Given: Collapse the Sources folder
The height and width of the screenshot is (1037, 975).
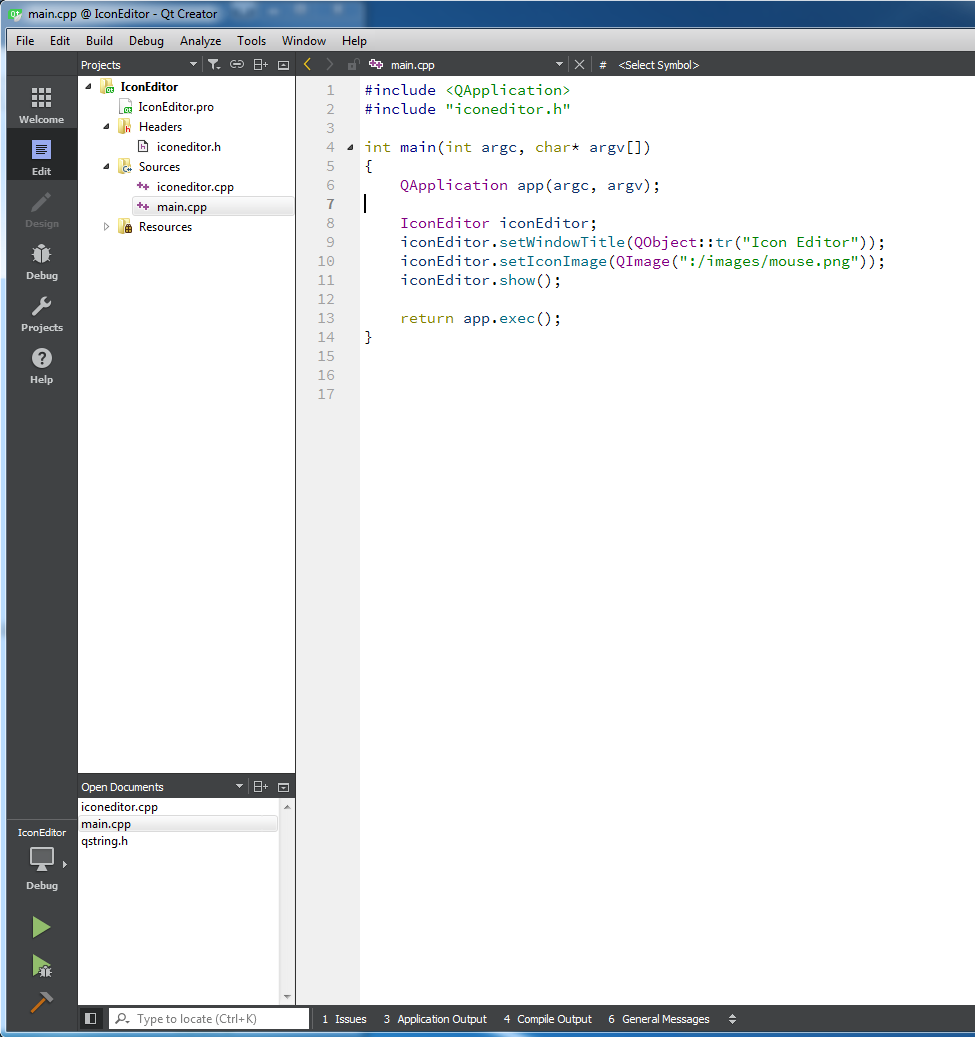Looking at the screenshot, I should tap(106, 167).
